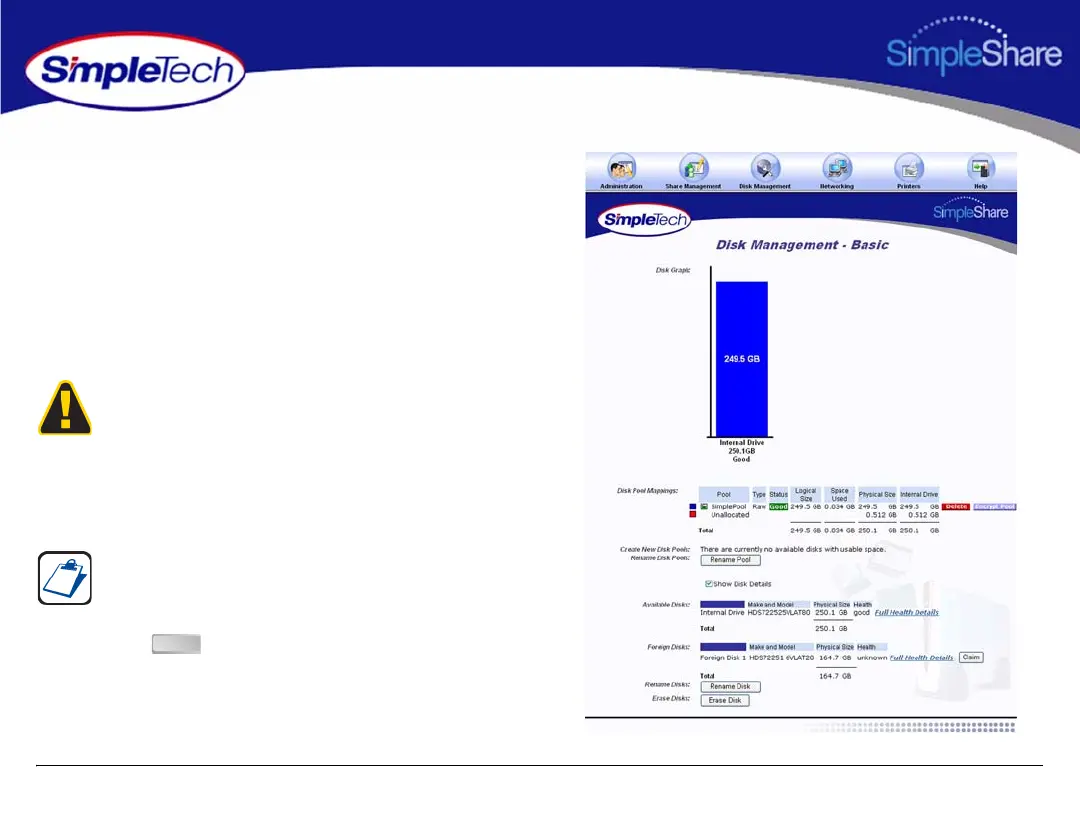
Task: Click the Pool column header
Action: coord(724,495)
